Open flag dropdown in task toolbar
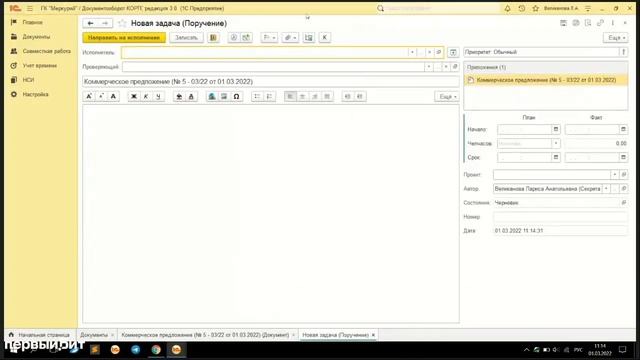Viewport: 640px width, 360px height. (x=269, y=38)
